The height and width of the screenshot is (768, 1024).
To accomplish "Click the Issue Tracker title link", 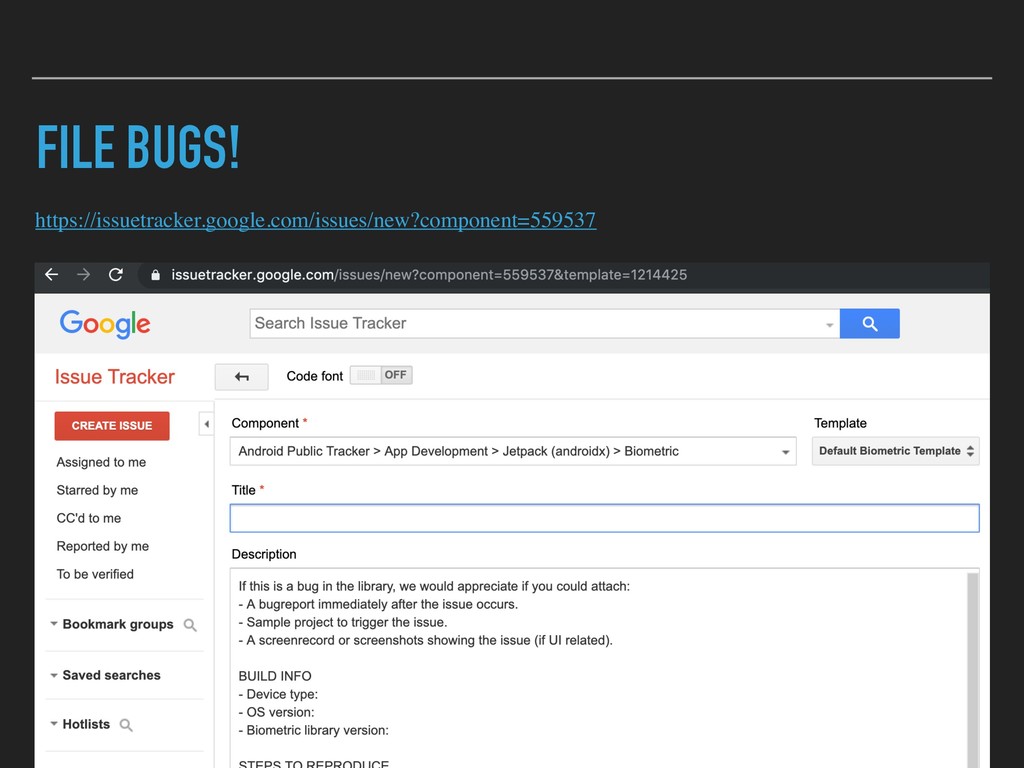I will click(x=114, y=377).
